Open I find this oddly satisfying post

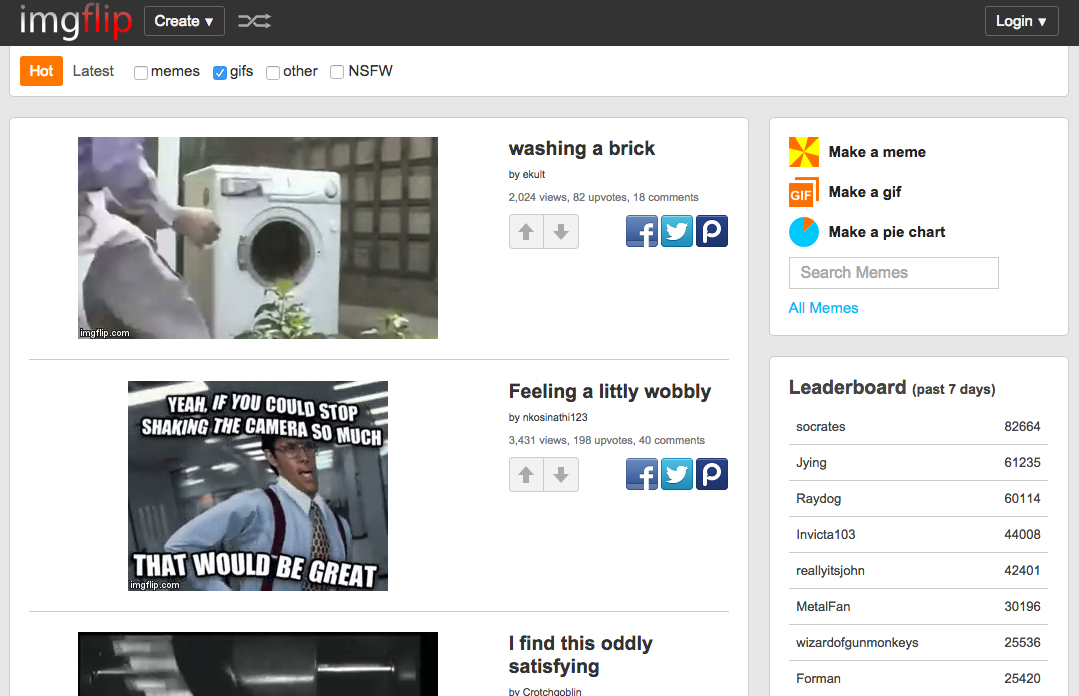581,655
